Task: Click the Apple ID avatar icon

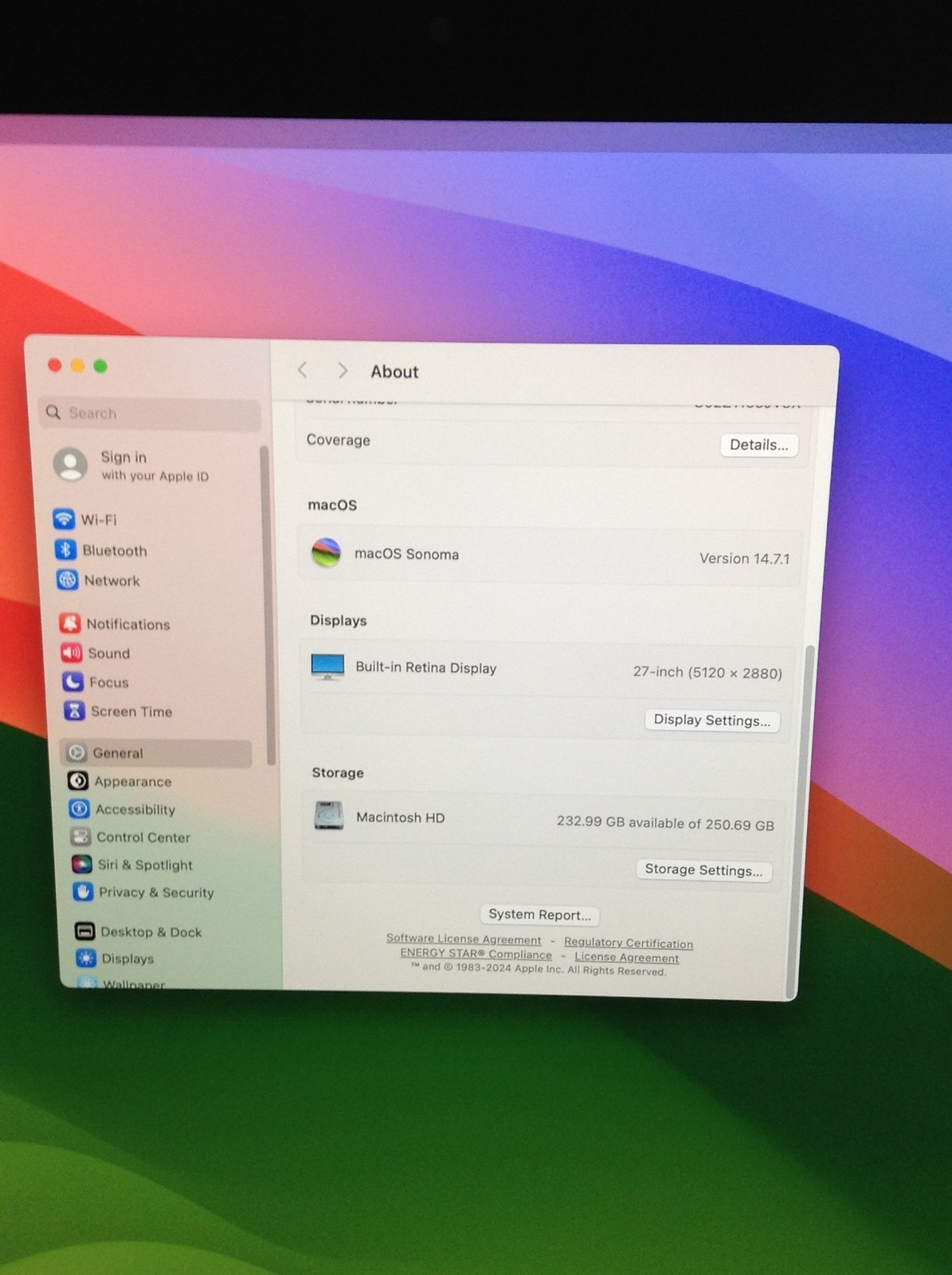Action: coord(70,465)
